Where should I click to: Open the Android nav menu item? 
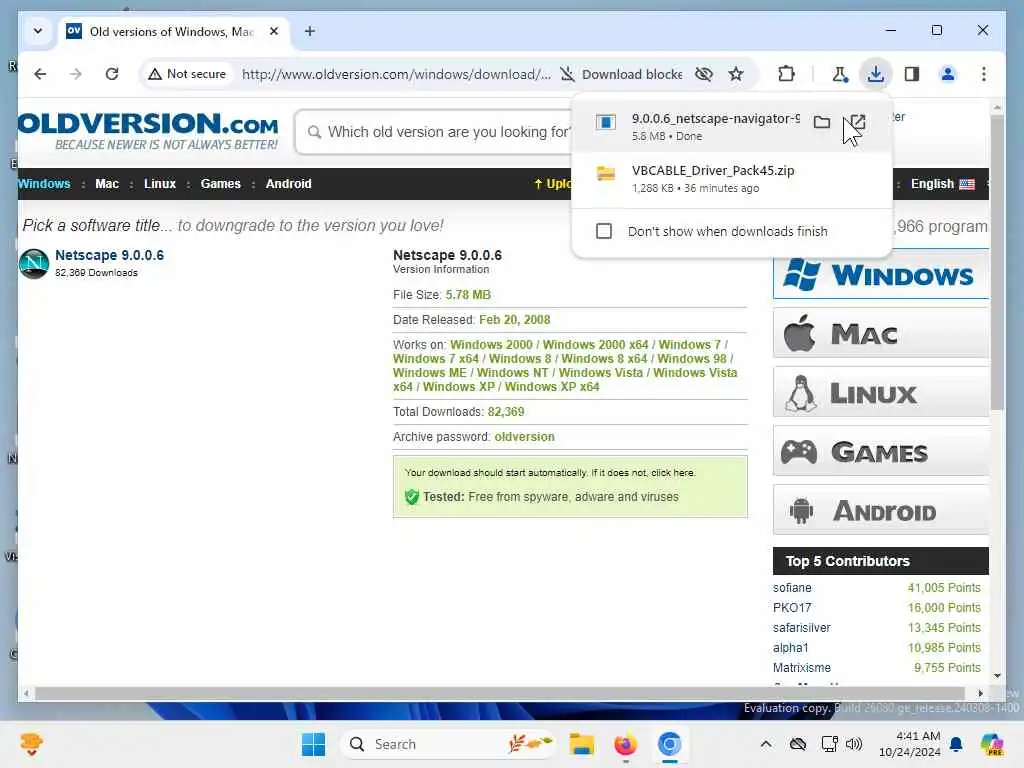tap(289, 184)
